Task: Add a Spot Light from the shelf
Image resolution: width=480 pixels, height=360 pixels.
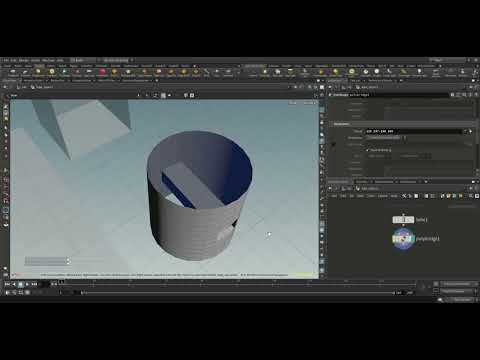Action: tap(277, 73)
